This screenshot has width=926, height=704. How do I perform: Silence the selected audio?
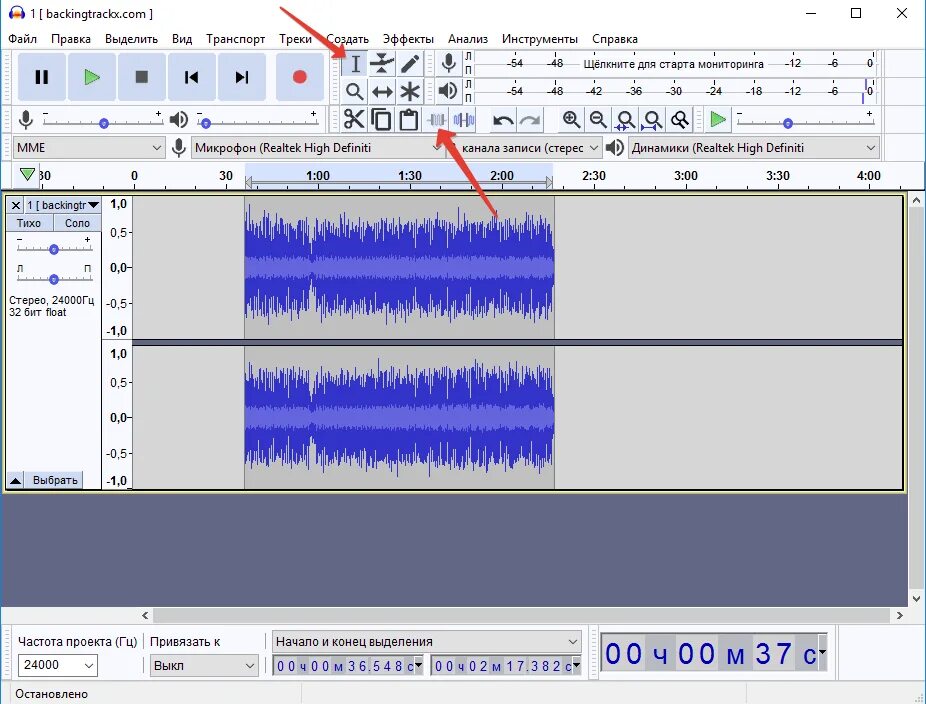click(x=464, y=120)
